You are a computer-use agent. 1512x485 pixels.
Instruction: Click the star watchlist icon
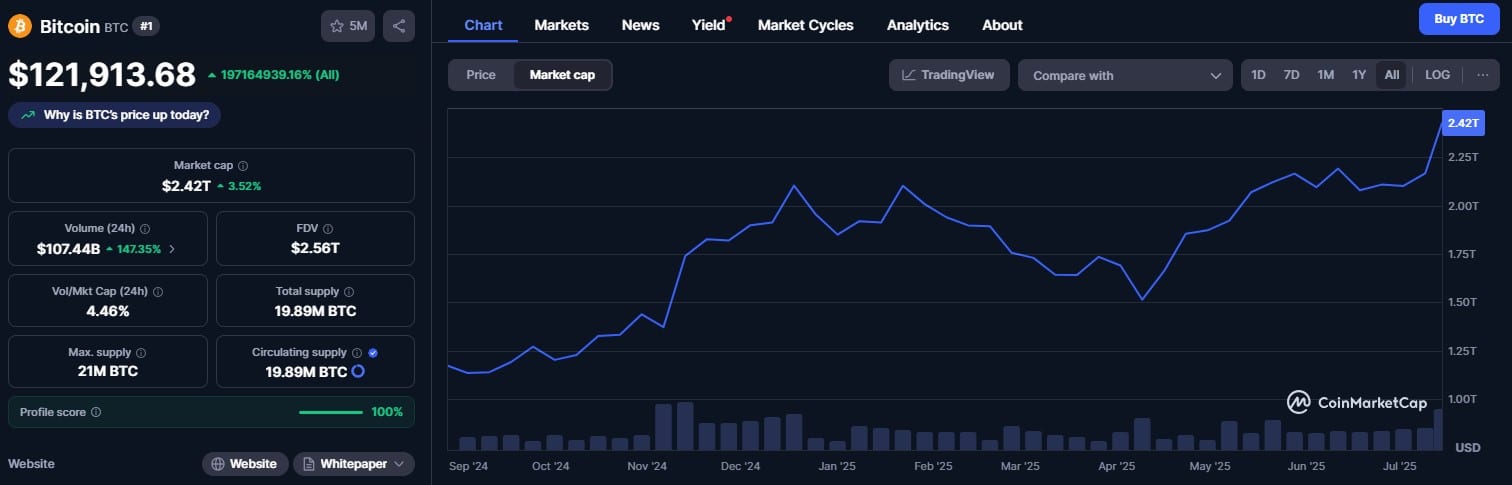click(338, 26)
